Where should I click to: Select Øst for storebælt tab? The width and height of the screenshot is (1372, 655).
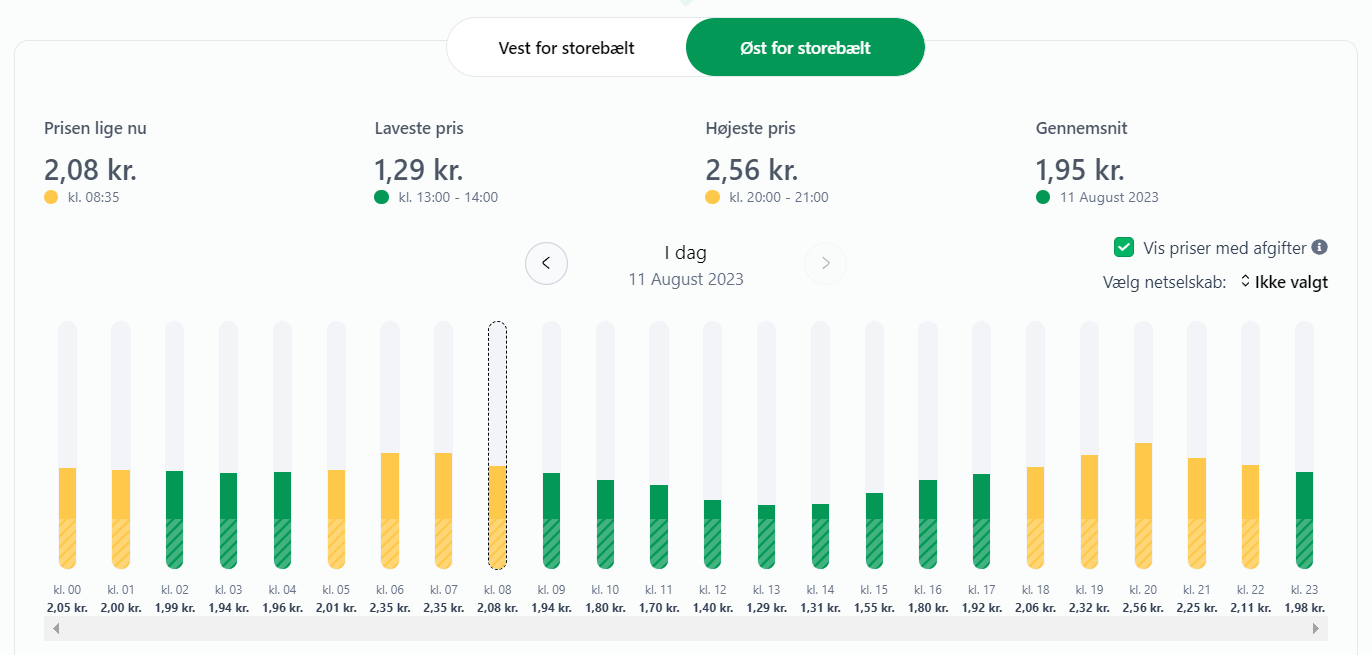(x=805, y=48)
